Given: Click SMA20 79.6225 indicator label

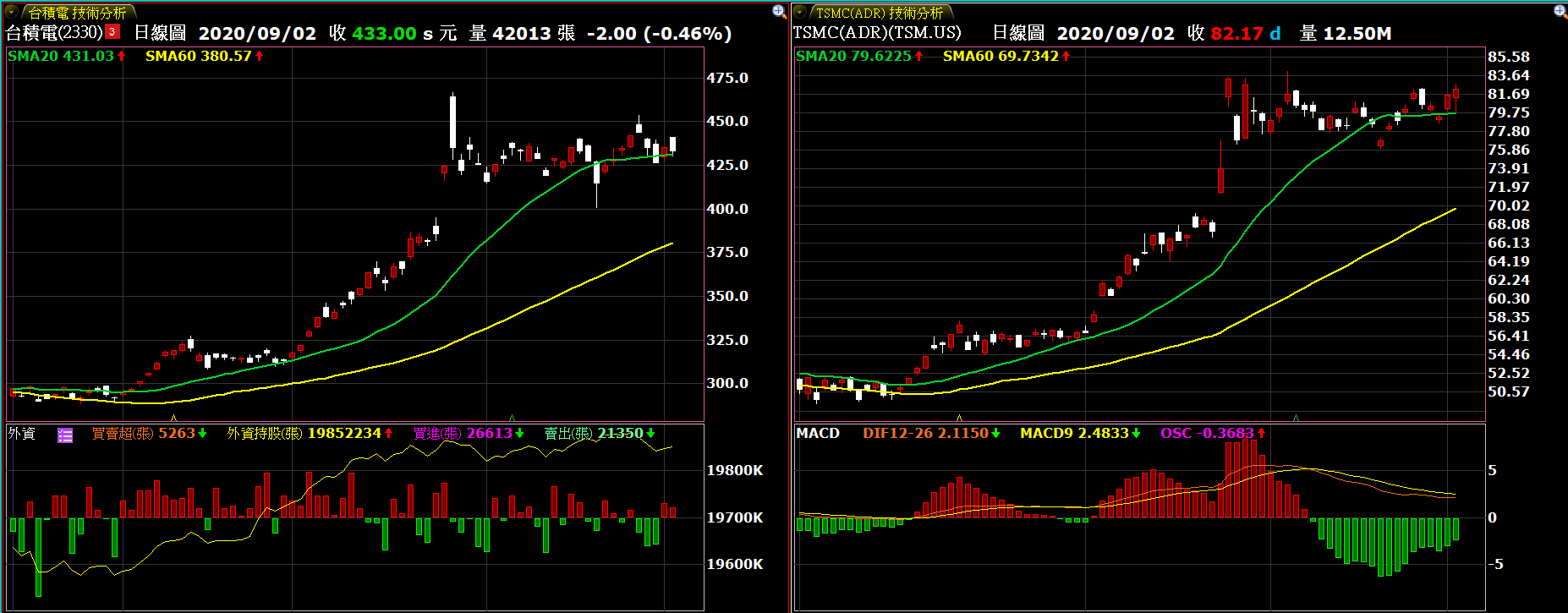Looking at the screenshot, I should point(859,56).
